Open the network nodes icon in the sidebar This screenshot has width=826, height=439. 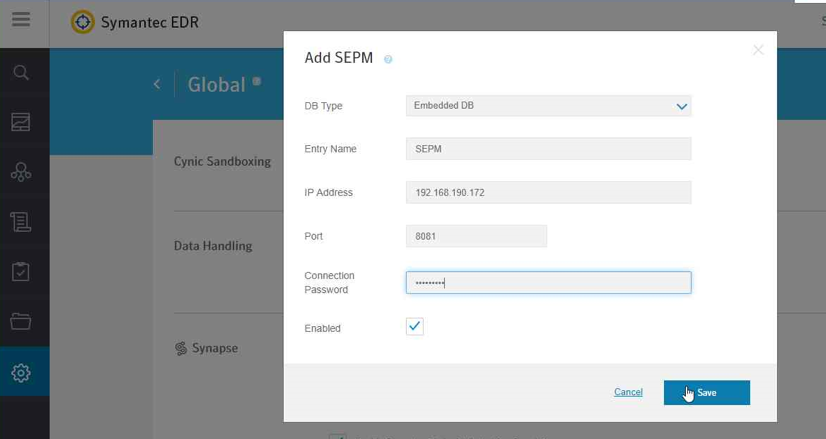[x=21, y=172]
